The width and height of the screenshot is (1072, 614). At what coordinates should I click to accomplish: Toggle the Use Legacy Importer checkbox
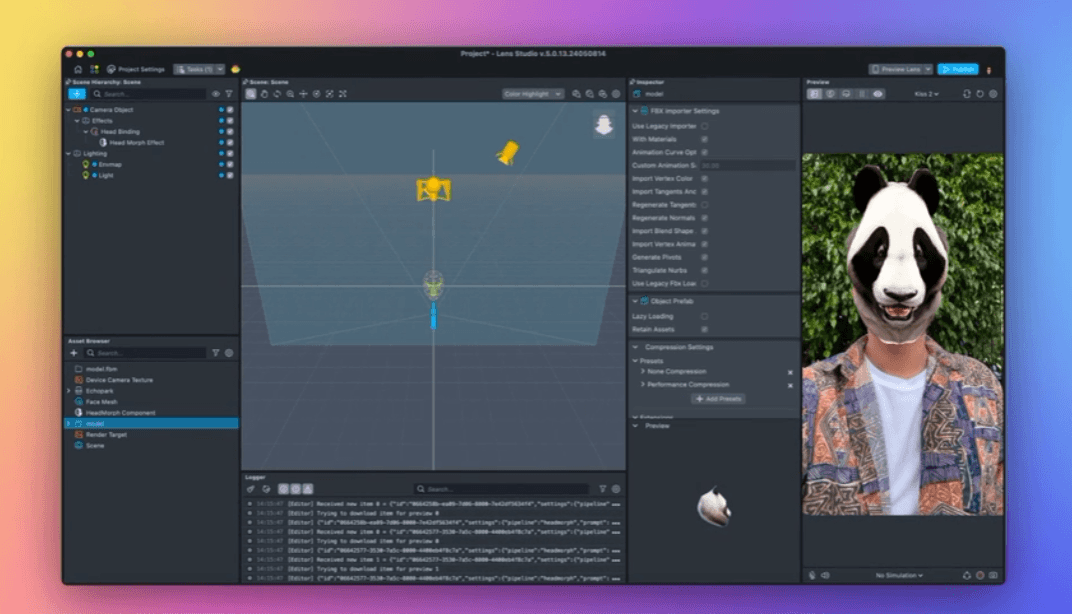click(704, 126)
